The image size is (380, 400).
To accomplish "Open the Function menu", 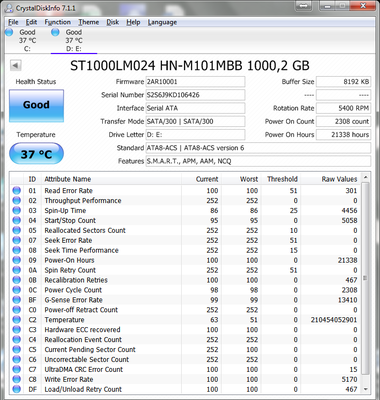I will click(x=58, y=22).
